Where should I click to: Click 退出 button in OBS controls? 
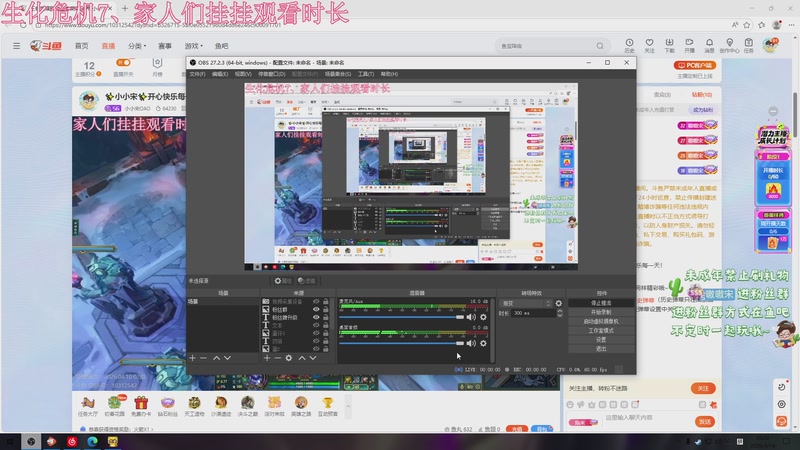pos(601,349)
